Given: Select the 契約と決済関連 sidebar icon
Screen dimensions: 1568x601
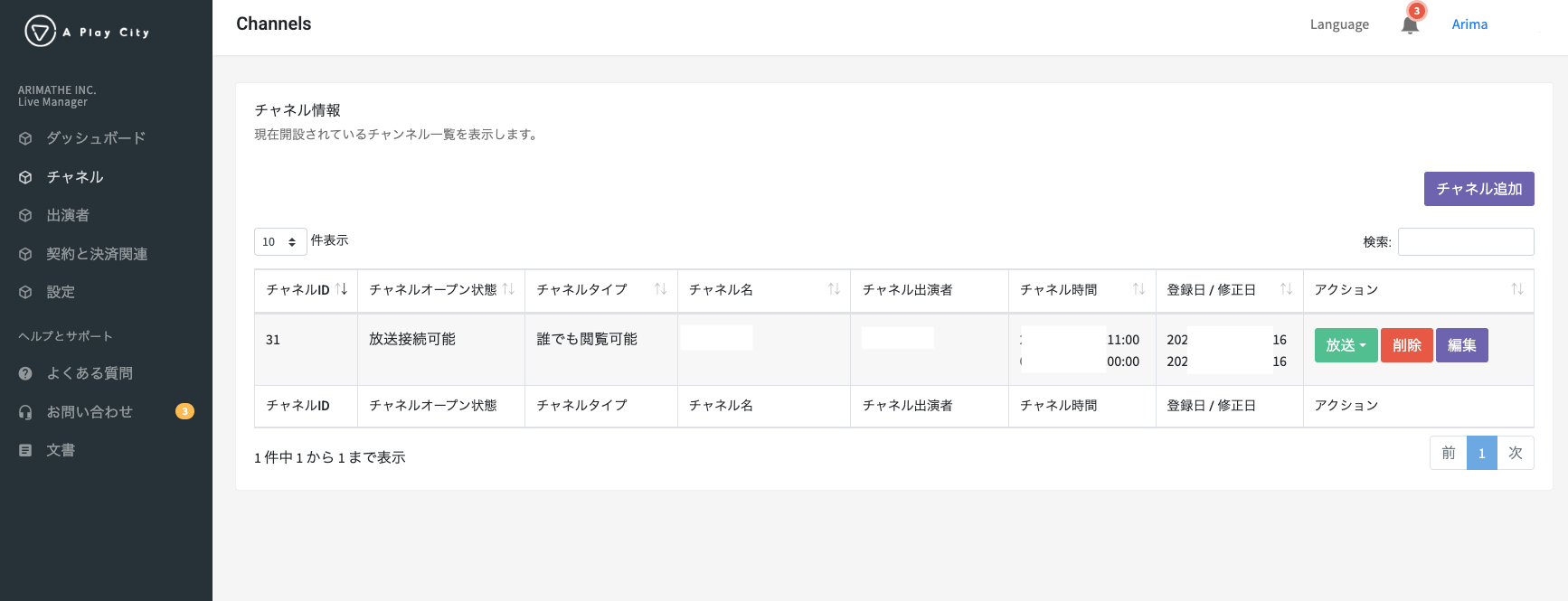Looking at the screenshot, I should pos(25,253).
